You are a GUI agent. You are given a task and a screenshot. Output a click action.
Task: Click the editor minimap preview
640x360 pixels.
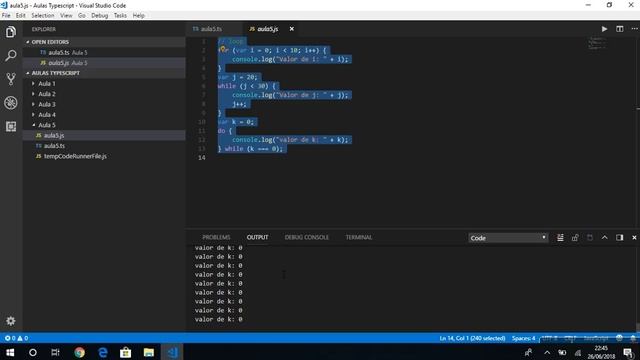point(598,43)
